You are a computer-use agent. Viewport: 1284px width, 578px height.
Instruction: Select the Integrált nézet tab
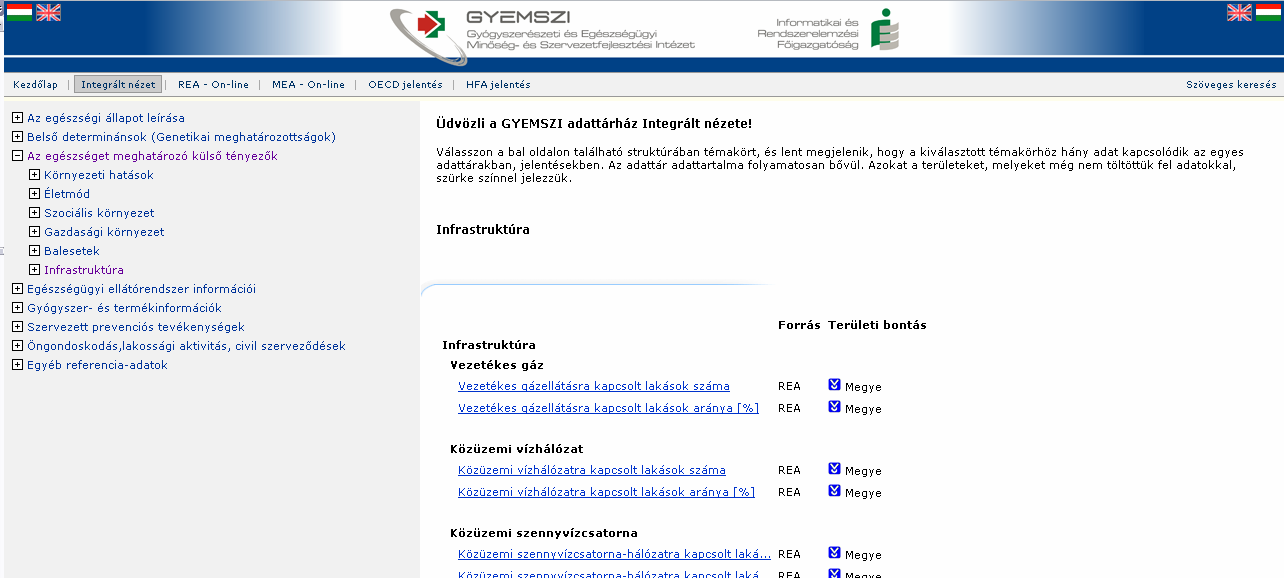point(118,85)
